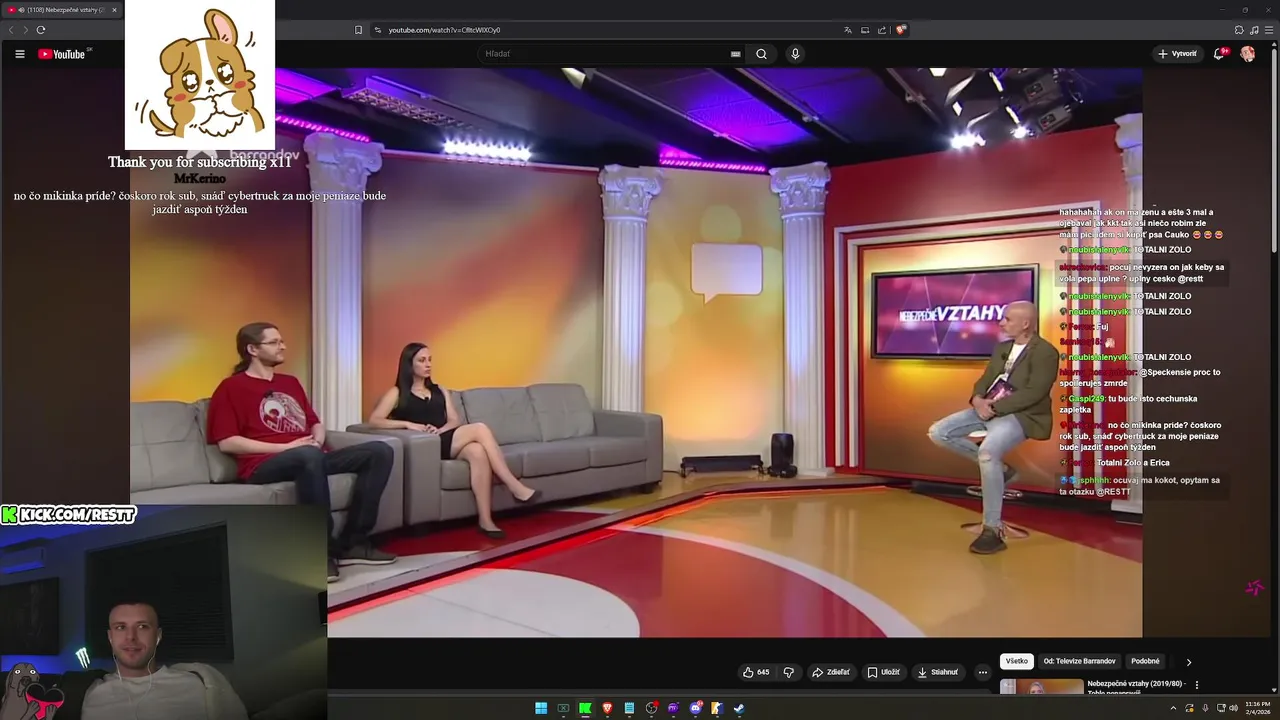Click the Uložiť save button
The height and width of the screenshot is (720, 1280).
[x=884, y=672]
